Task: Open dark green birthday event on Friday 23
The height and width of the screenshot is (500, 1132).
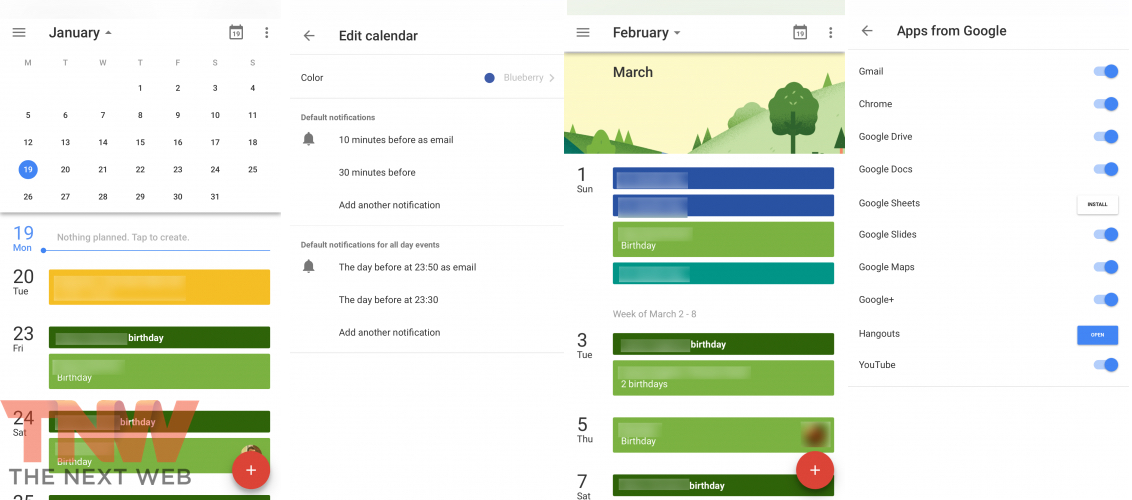Action: click(x=160, y=338)
